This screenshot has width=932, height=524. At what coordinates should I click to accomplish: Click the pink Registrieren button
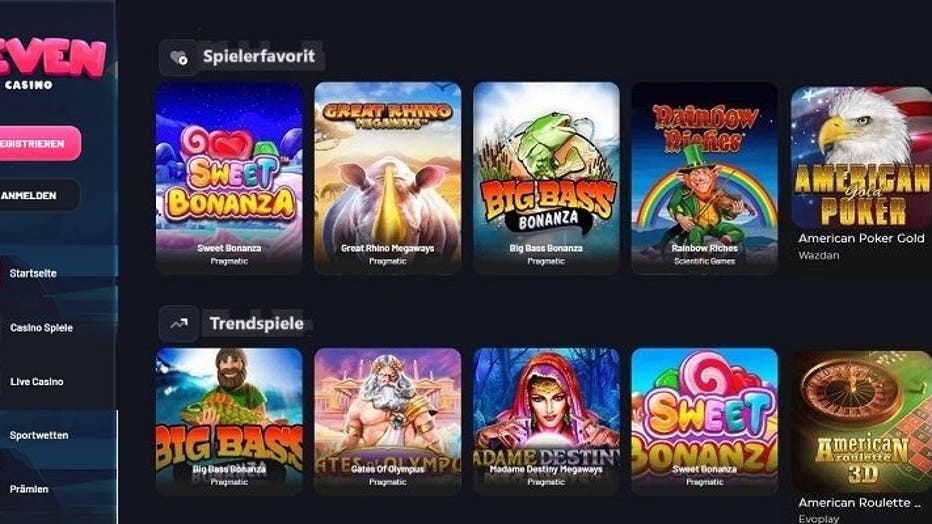39,143
